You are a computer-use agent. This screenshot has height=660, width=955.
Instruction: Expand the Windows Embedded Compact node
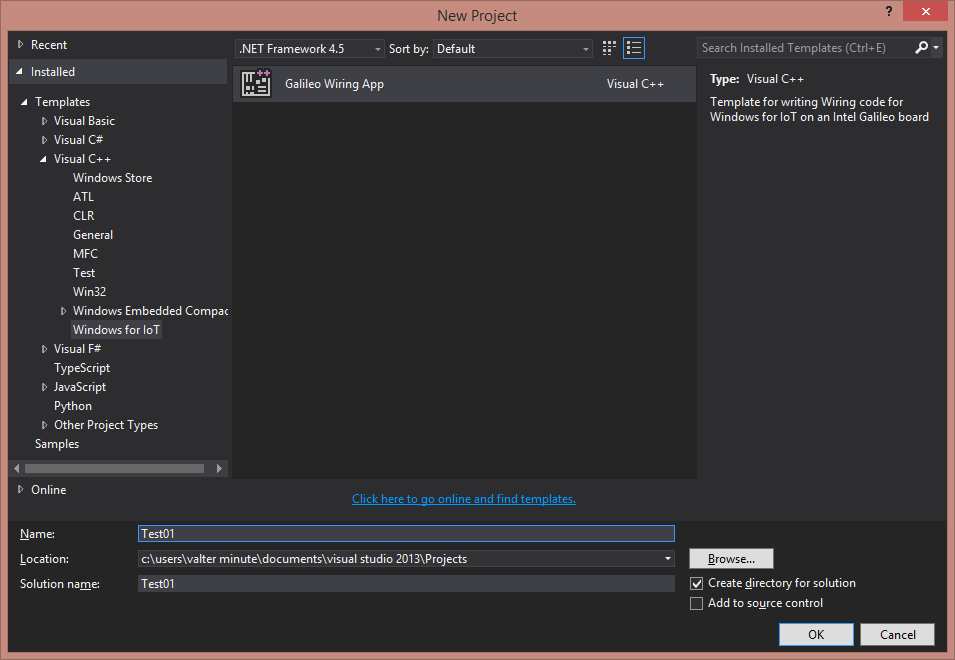[63, 311]
